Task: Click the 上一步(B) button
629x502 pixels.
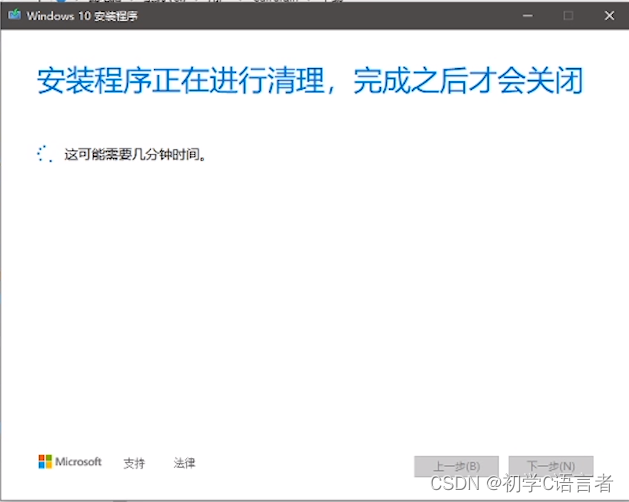Action: click(457, 466)
